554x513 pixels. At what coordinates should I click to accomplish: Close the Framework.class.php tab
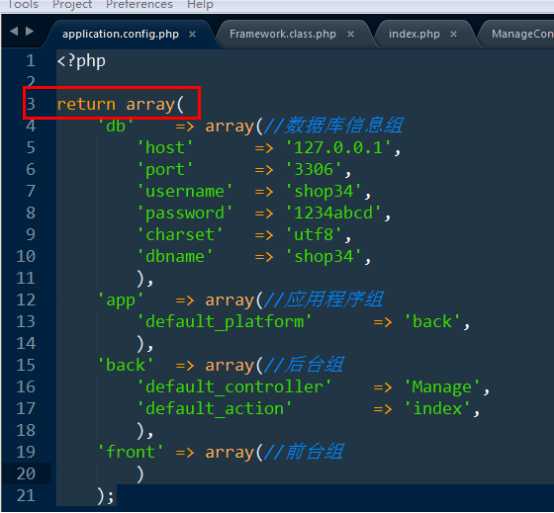point(350,34)
